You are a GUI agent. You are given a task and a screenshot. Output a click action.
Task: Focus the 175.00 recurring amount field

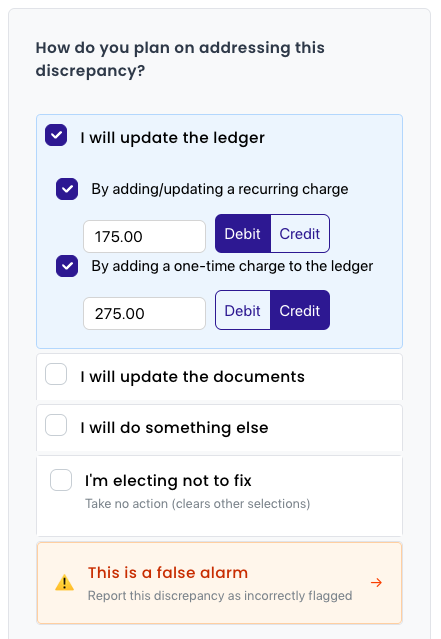(x=145, y=236)
